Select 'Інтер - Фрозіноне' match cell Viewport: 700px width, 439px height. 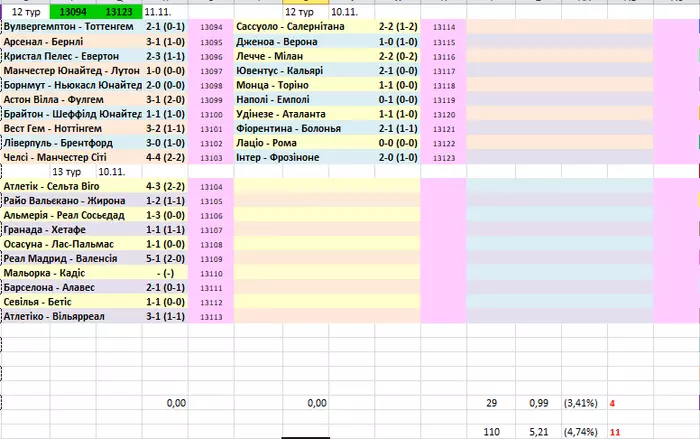304,157
